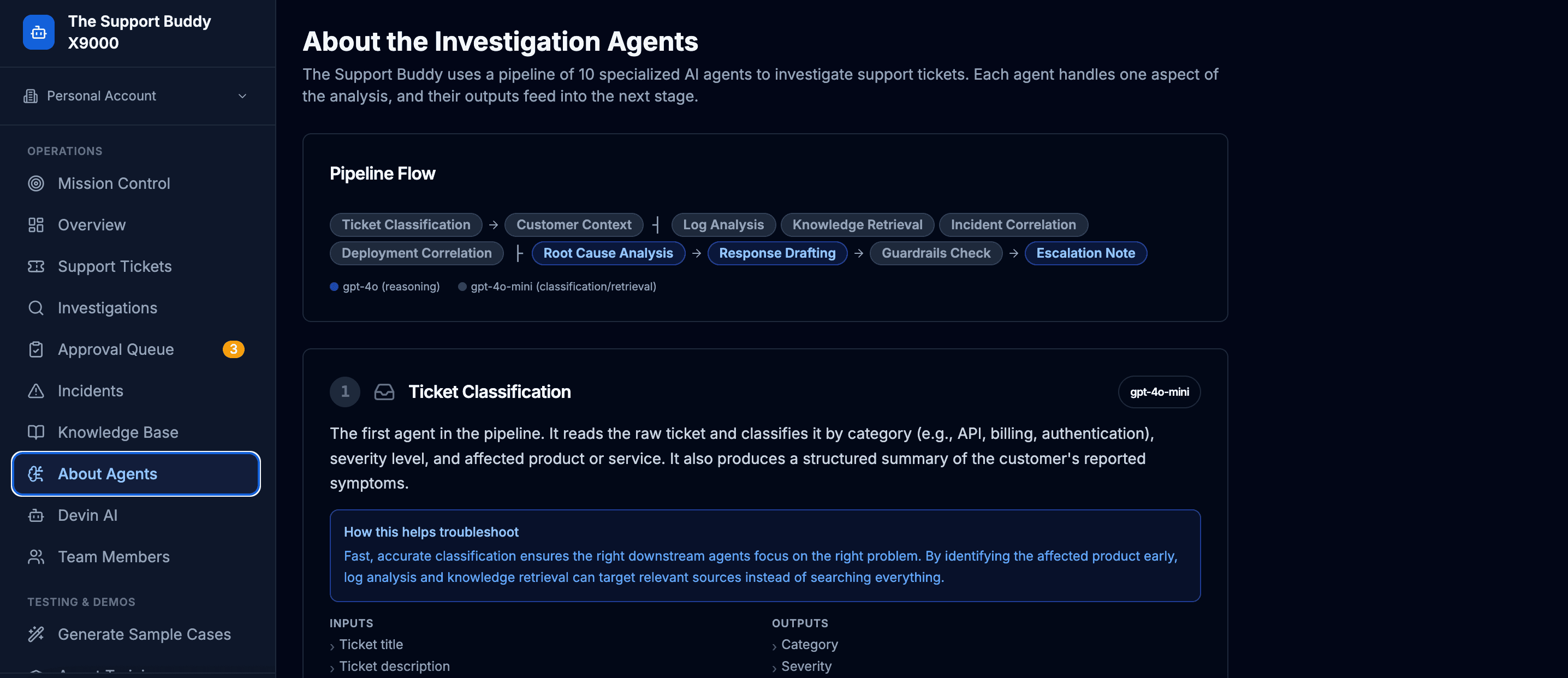The height and width of the screenshot is (678, 1568).
Task: Click the Approval Queue clipboard icon
Action: pyautogui.click(x=36, y=349)
